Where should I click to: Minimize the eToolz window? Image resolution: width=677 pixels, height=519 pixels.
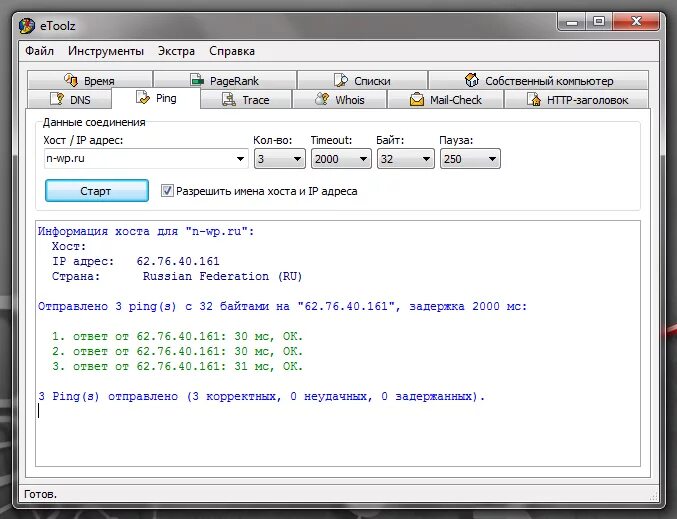coord(572,22)
